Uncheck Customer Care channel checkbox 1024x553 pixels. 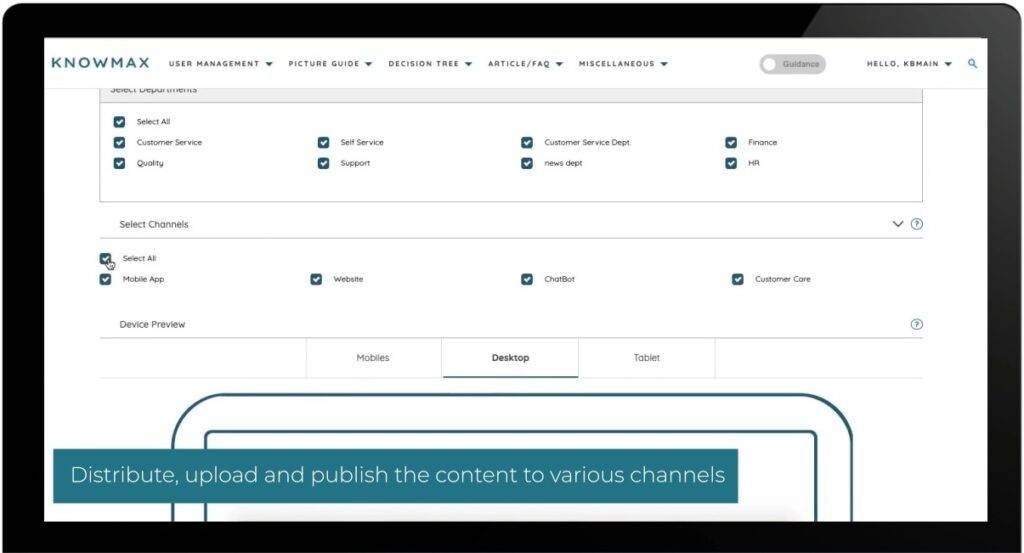click(x=737, y=279)
